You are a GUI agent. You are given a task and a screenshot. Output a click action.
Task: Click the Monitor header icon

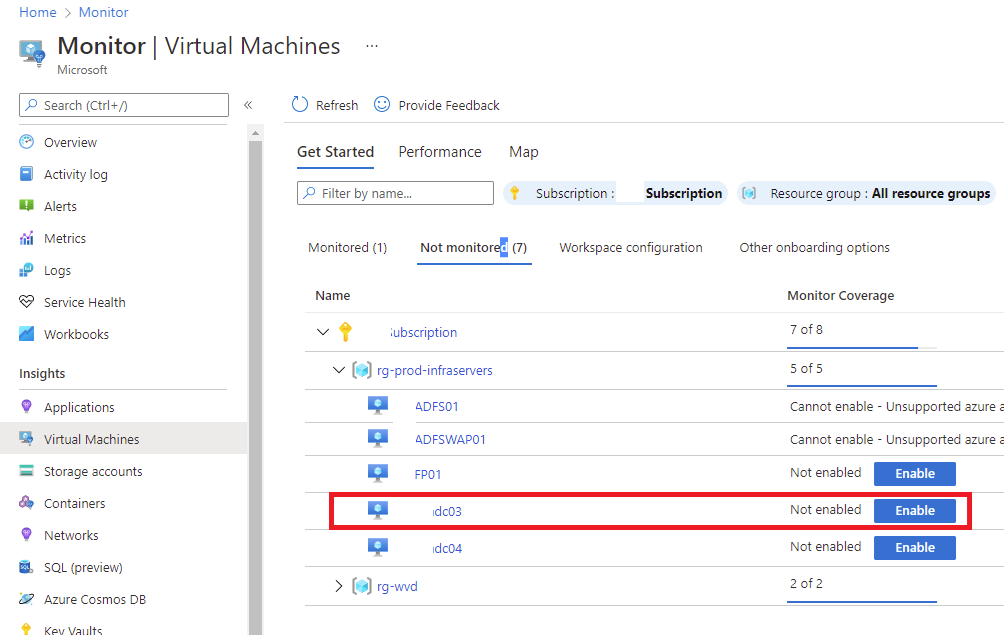(x=32, y=52)
